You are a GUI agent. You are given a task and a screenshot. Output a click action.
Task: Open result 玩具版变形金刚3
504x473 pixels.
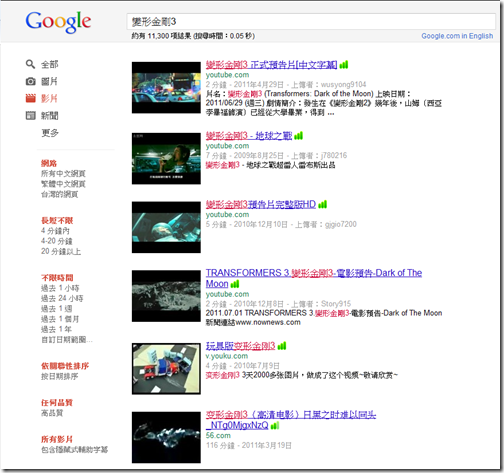pos(240,346)
